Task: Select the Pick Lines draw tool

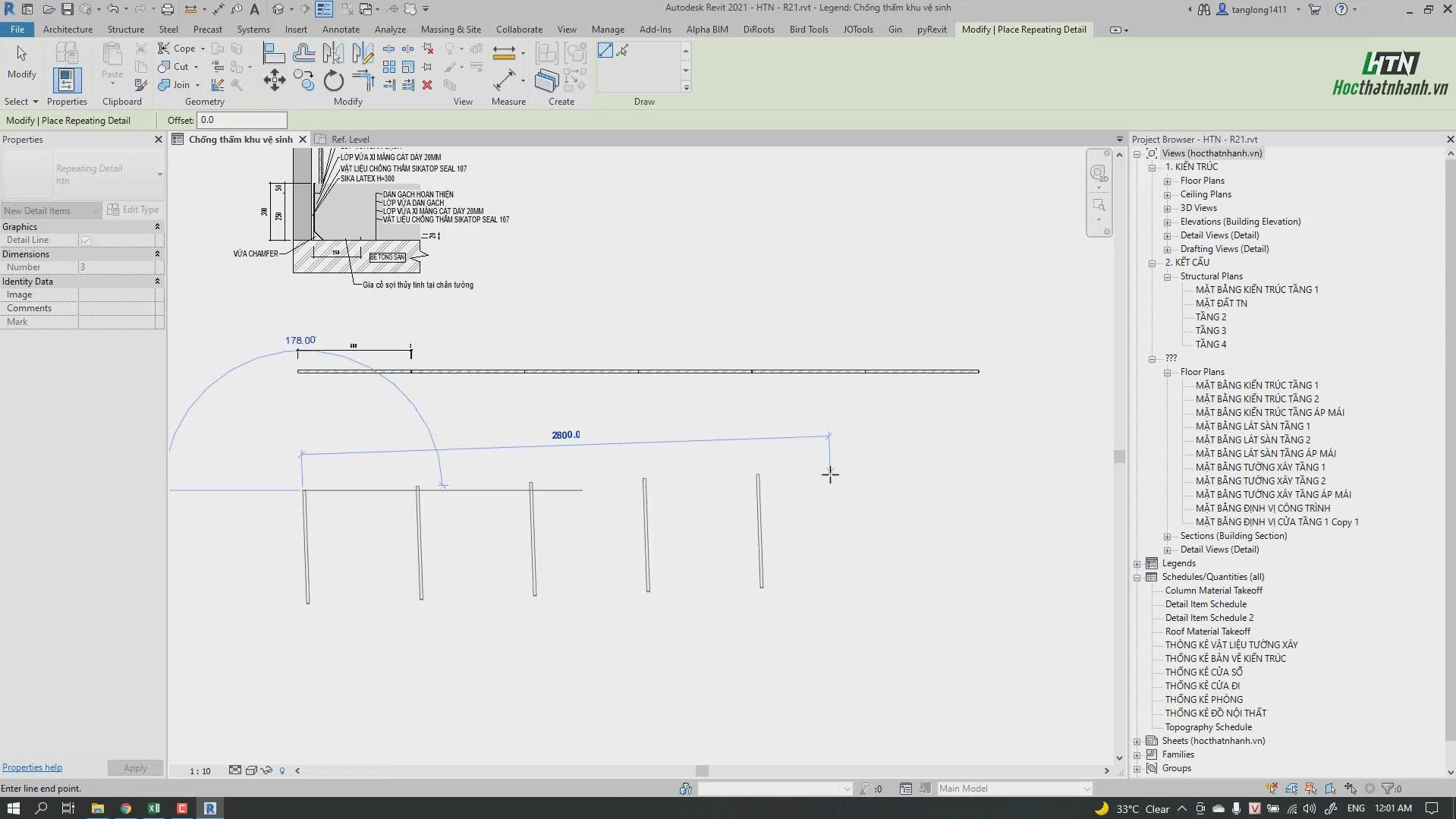Action: point(623,51)
